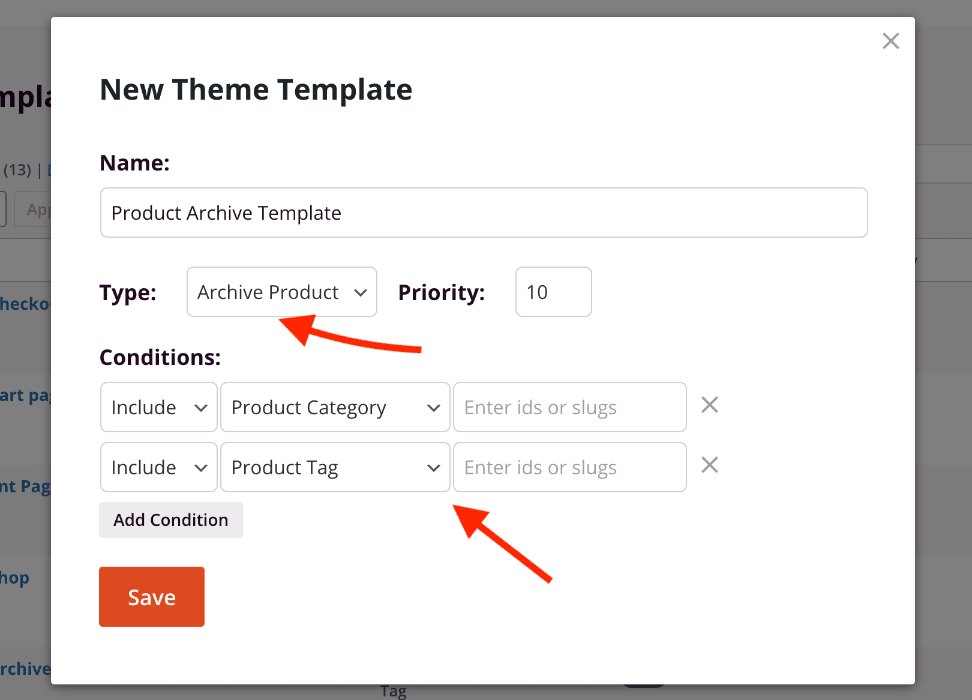
Task: Click the Add Condition button
Action: (171, 520)
